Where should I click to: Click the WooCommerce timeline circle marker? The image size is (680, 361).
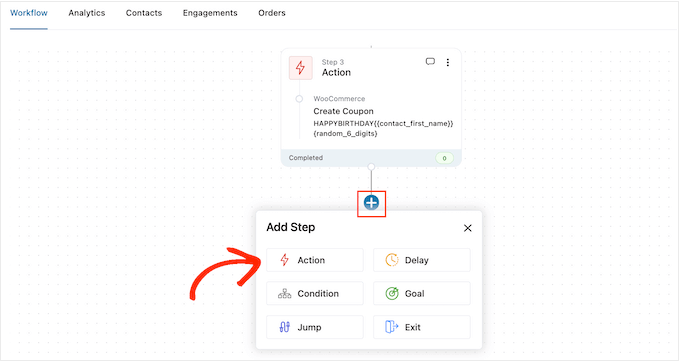(x=299, y=99)
